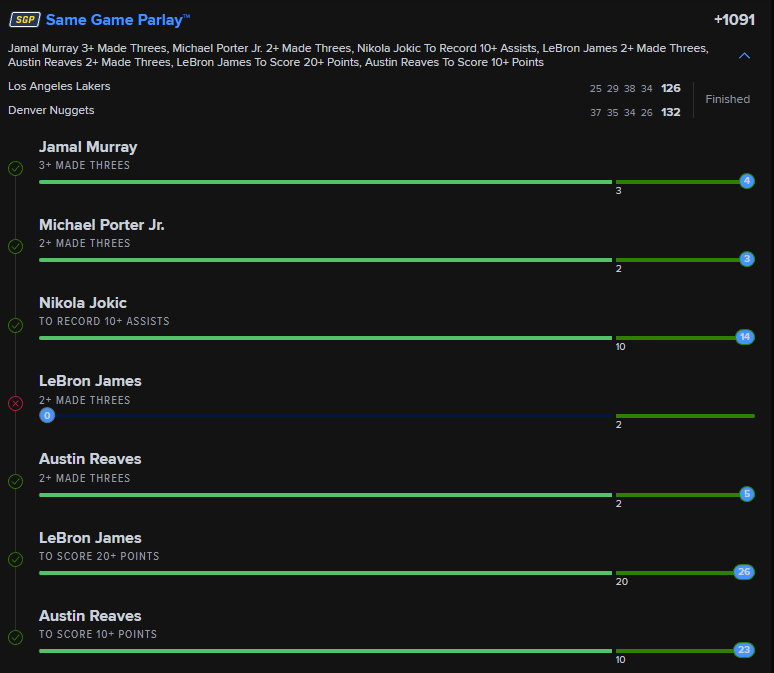Screen dimensions: 774x673
Task: Click the TO RECORD 10+ ASSISTS label
Action: 104,321
